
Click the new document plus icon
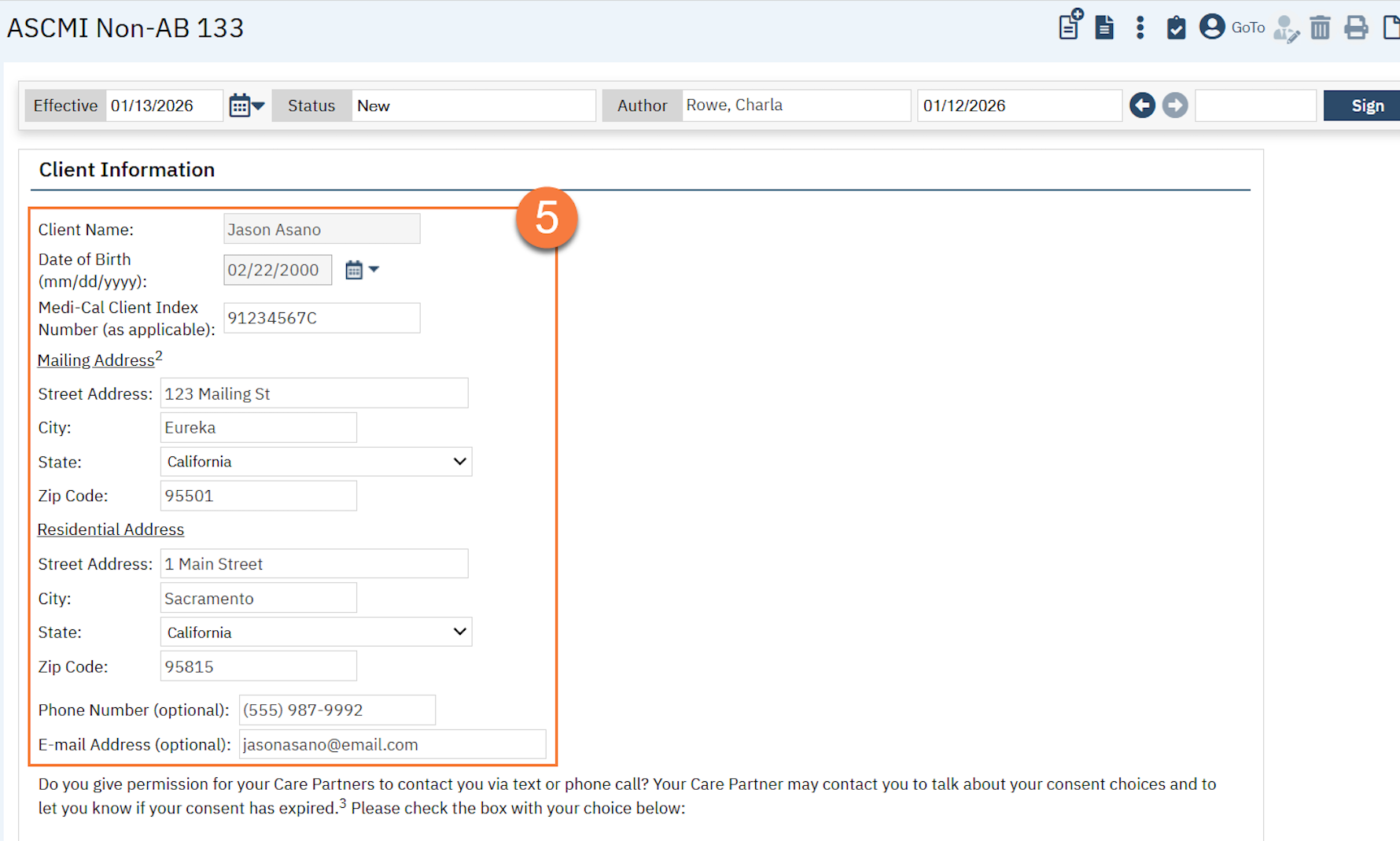(1070, 26)
